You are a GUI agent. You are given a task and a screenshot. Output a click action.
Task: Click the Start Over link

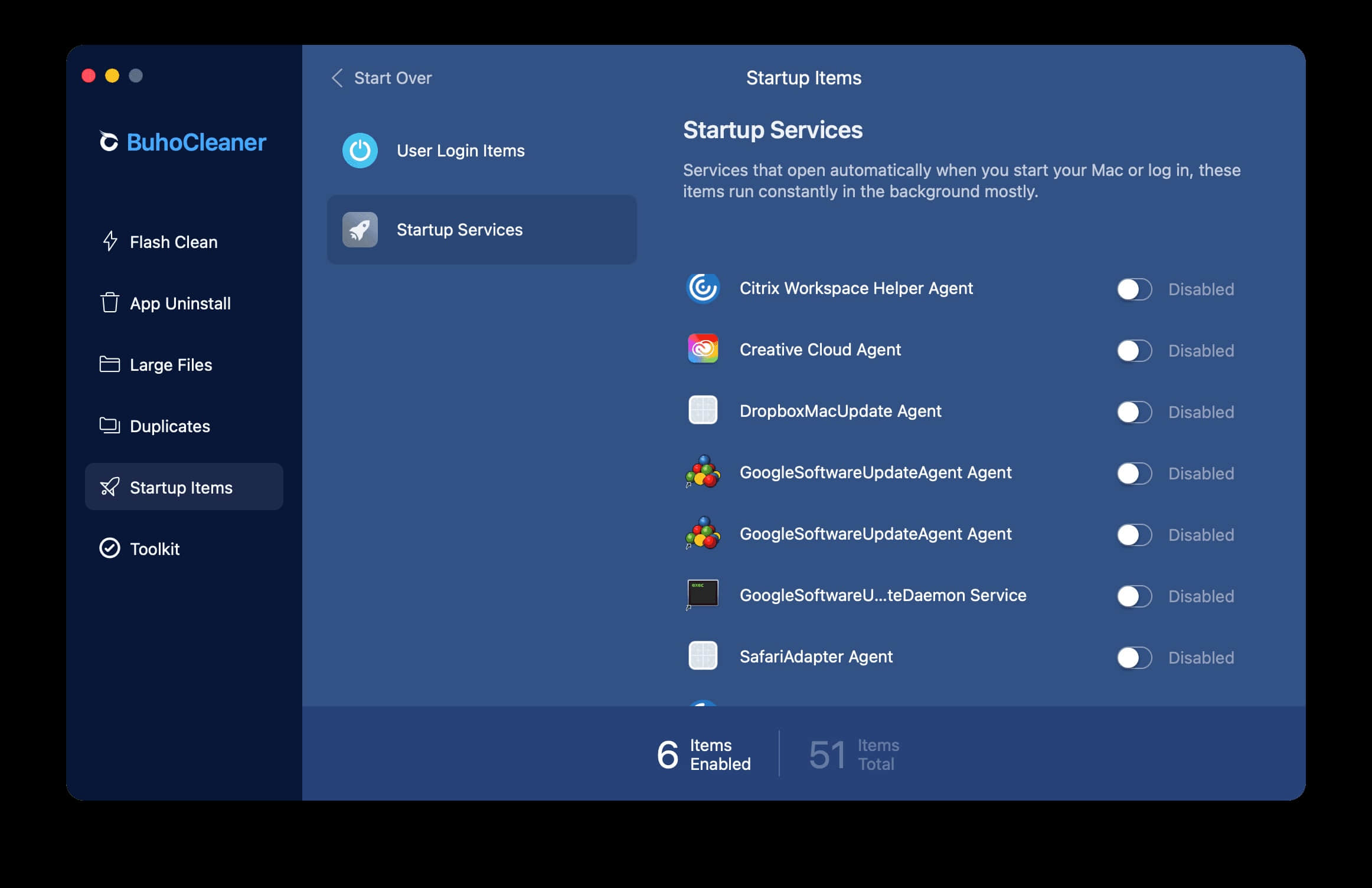tap(393, 78)
